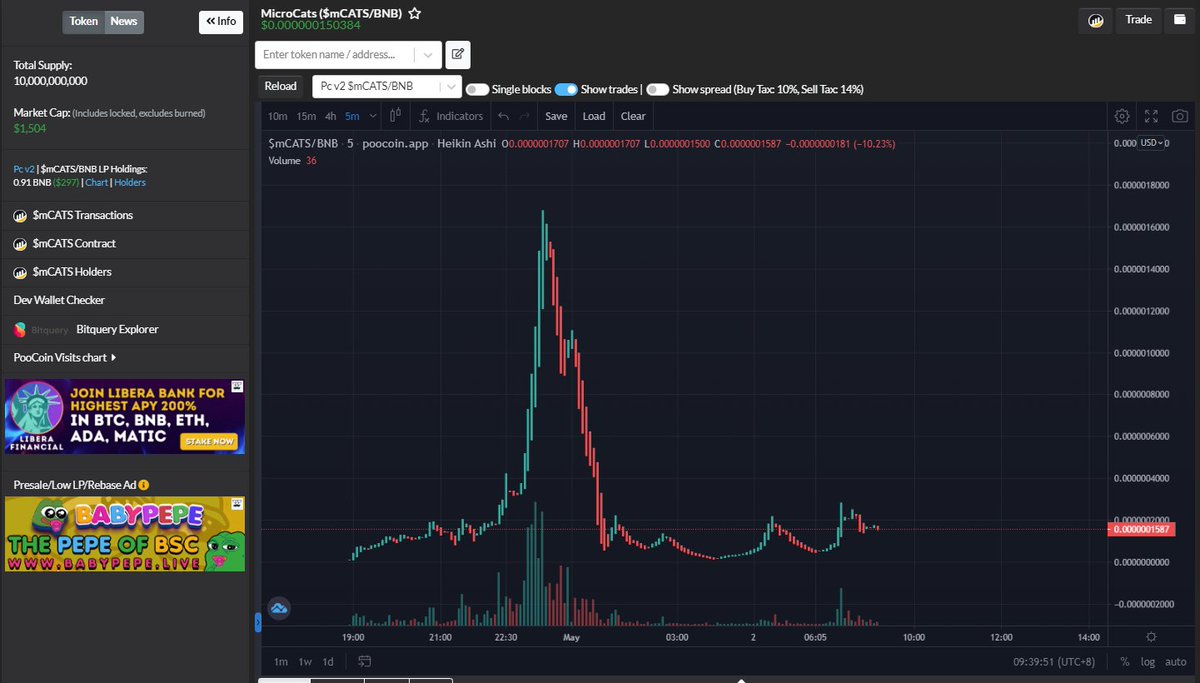Switch to the Token tab
Image resolution: width=1200 pixels, height=683 pixels.
[x=84, y=21]
